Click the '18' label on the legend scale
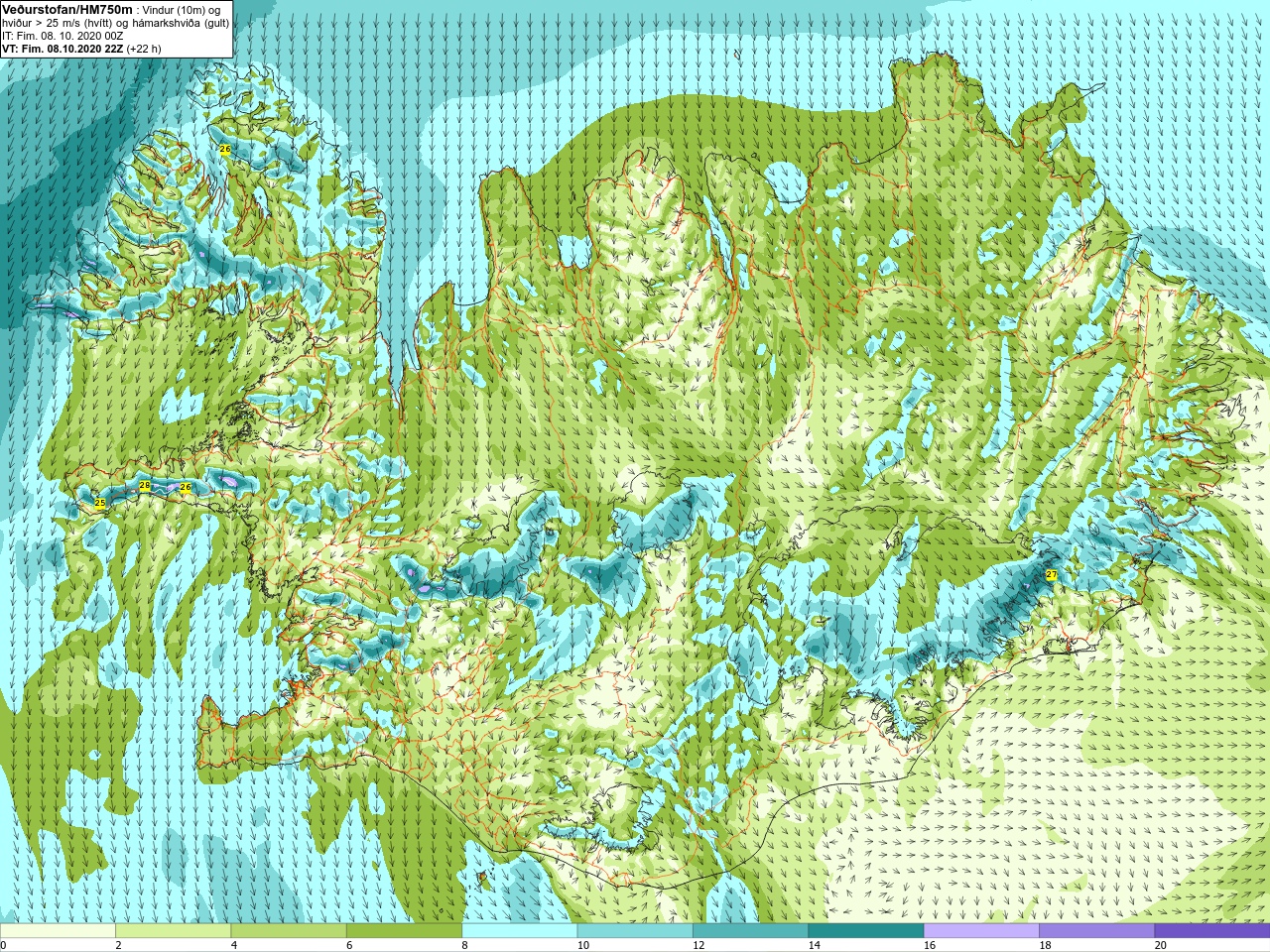Viewport: 1270px width, 952px height. (x=1045, y=946)
